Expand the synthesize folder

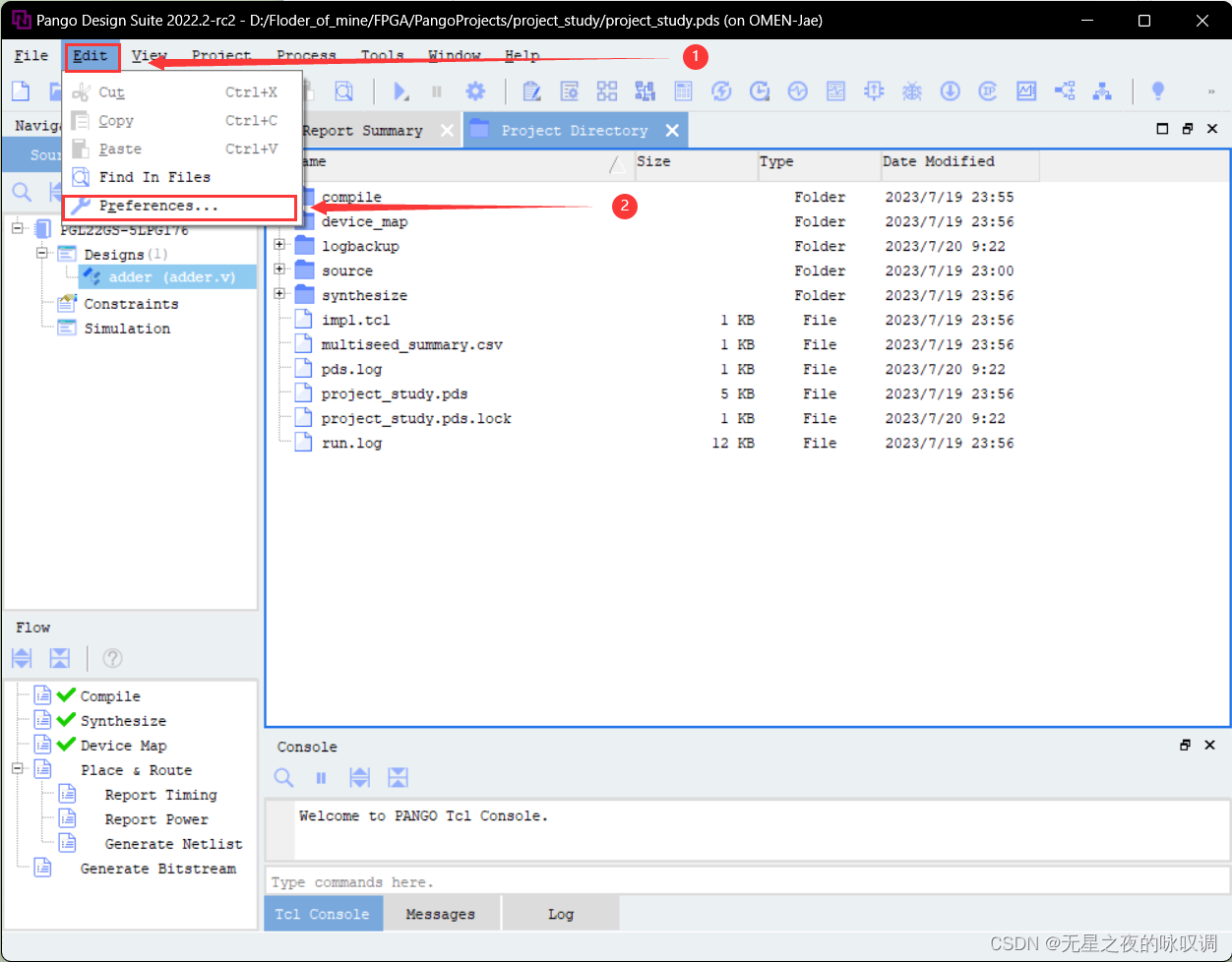pos(279,293)
